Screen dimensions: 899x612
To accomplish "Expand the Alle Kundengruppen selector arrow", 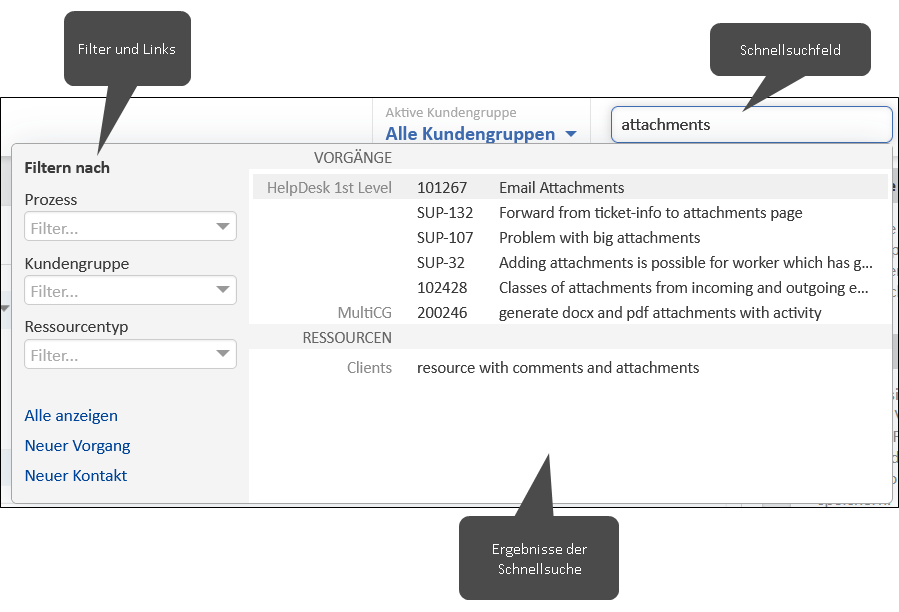I will click(x=570, y=134).
